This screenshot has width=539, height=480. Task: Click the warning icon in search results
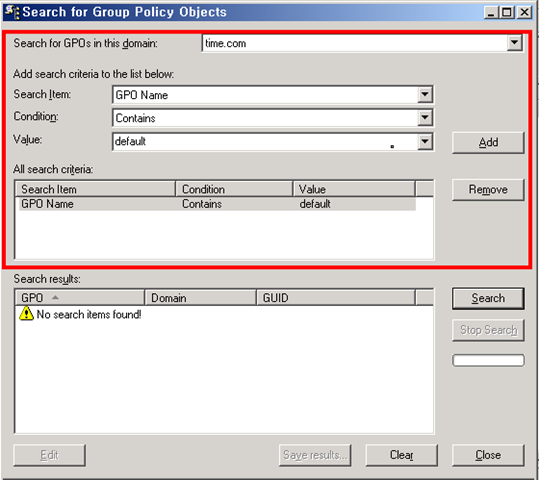(26, 314)
